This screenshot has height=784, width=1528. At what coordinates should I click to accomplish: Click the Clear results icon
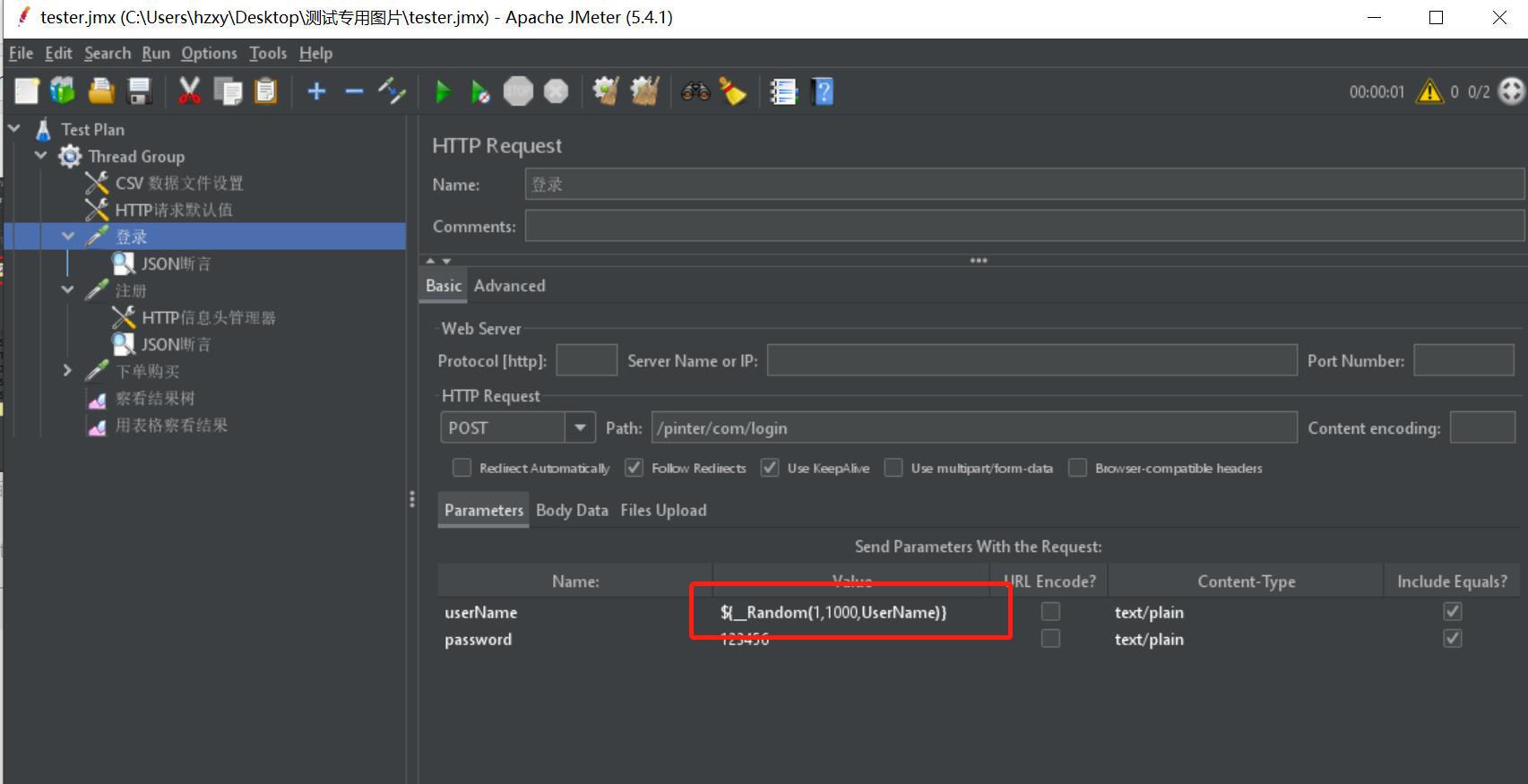(x=606, y=91)
